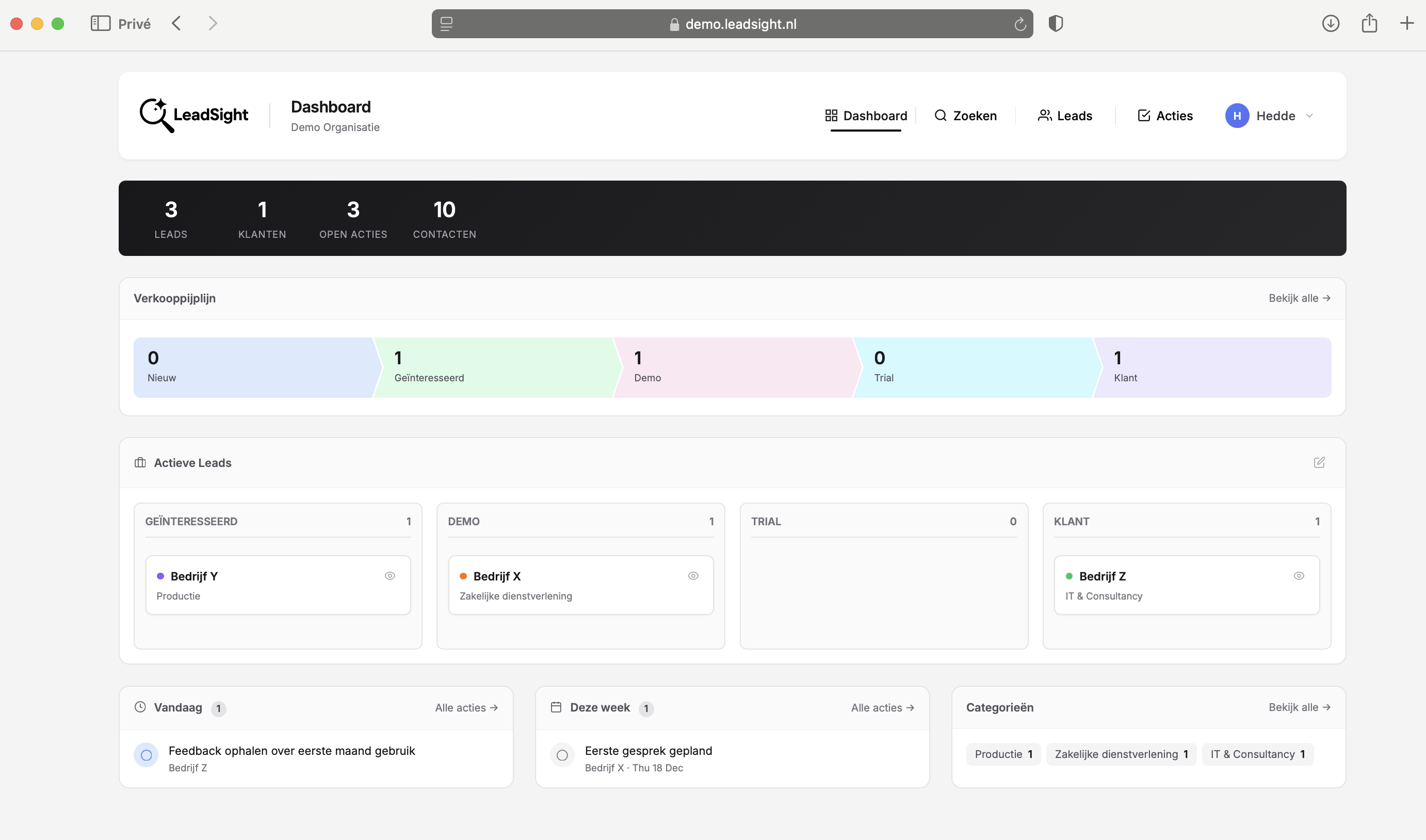Click the briefcase icon next to Actieve Leads

point(140,462)
